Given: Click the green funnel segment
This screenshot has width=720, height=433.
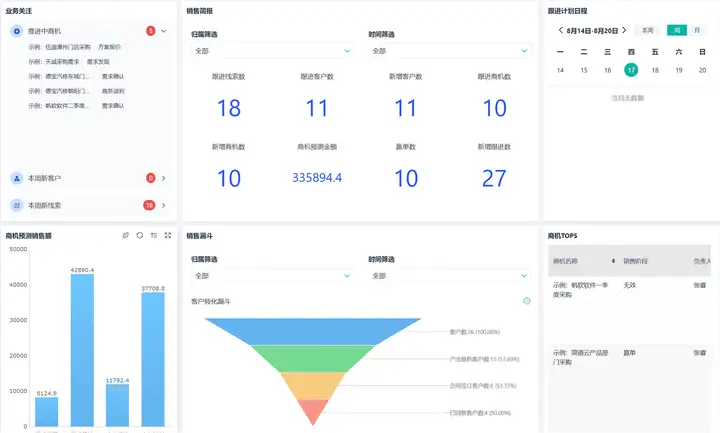Looking at the screenshot, I should 313,359.
